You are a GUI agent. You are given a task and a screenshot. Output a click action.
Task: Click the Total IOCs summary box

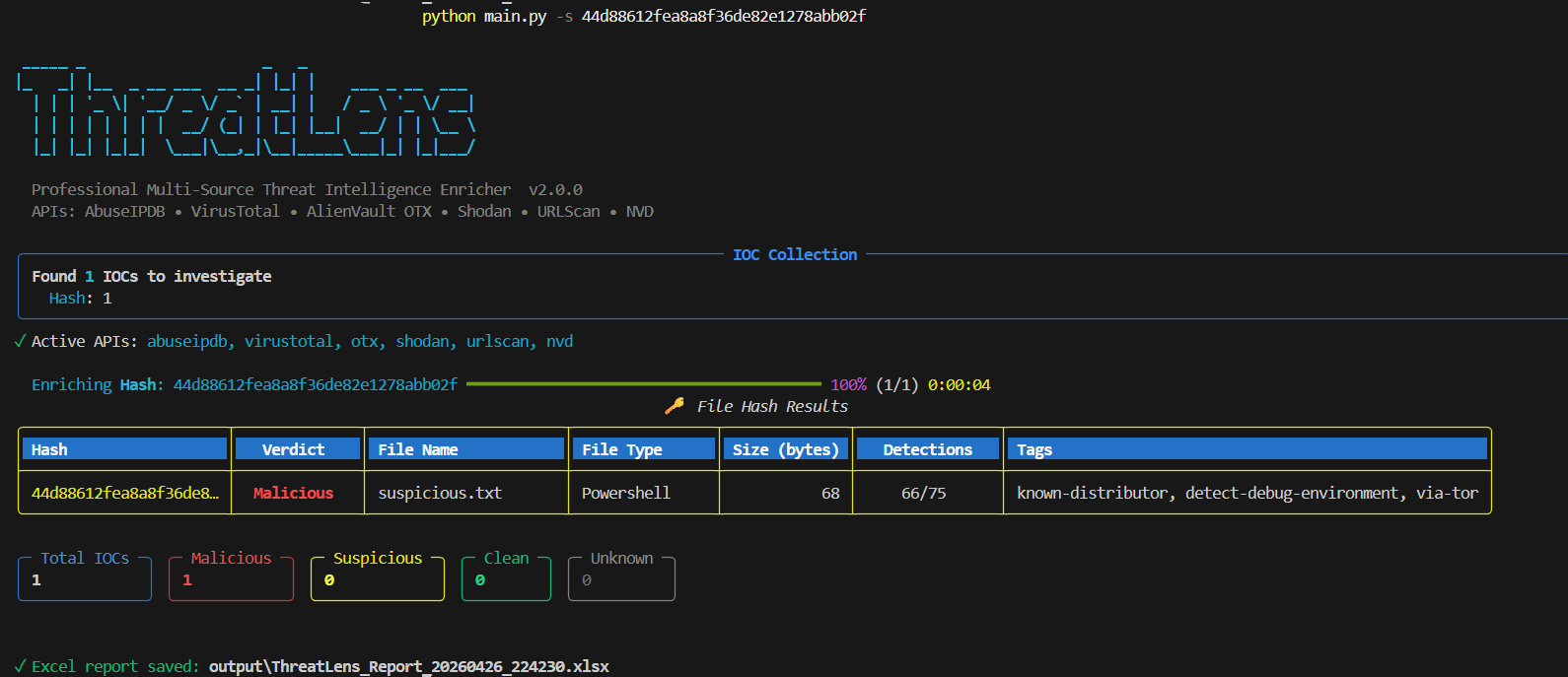click(x=85, y=576)
